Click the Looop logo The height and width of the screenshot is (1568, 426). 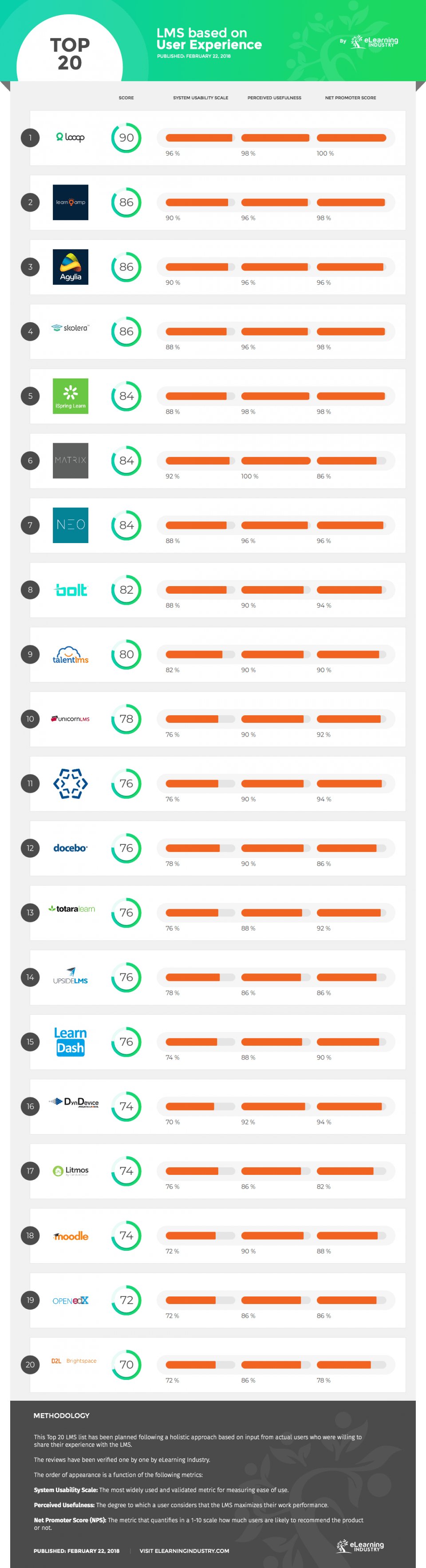pos(71,138)
